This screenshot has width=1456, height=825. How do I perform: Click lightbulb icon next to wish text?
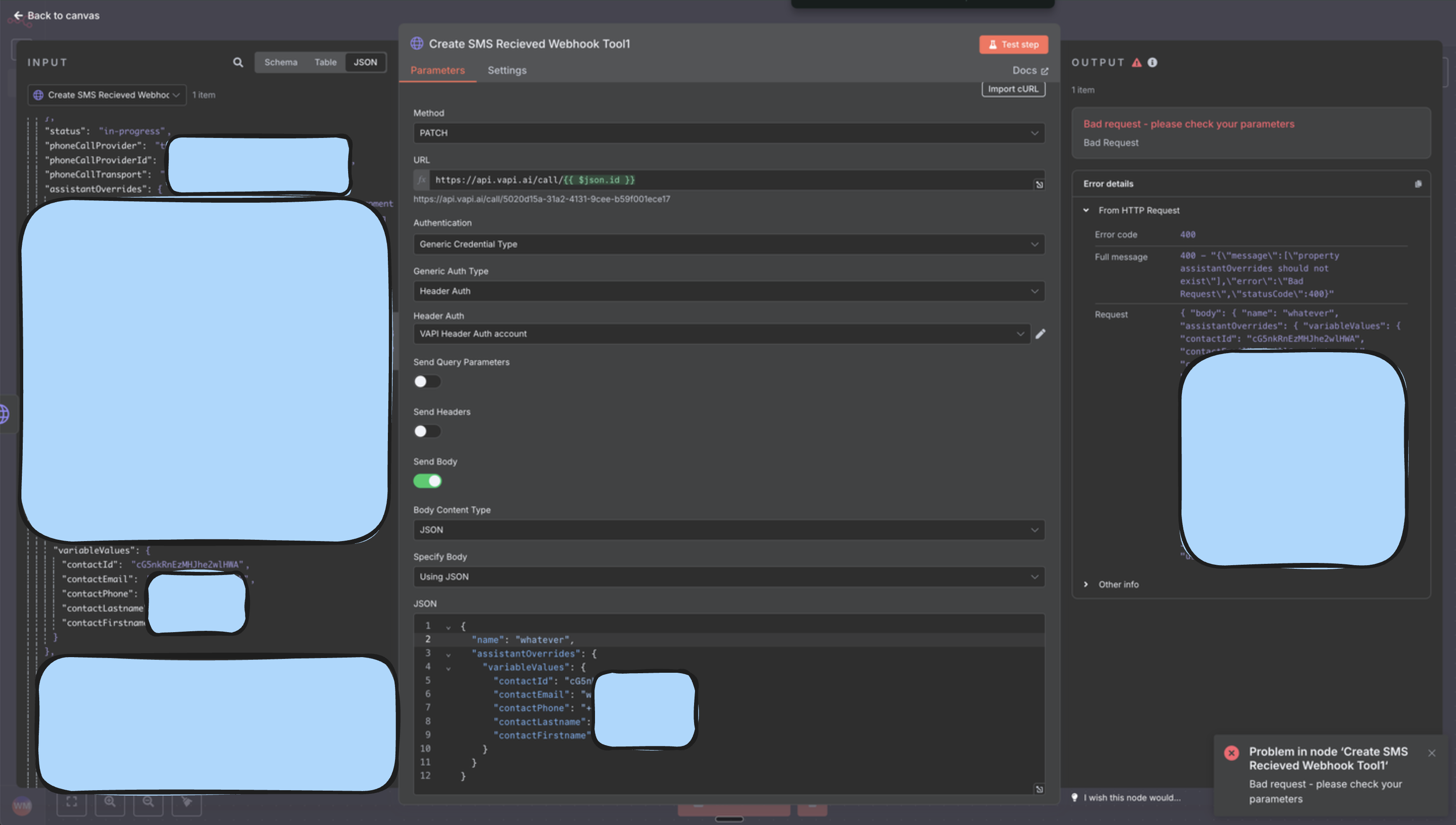pos(1074,797)
